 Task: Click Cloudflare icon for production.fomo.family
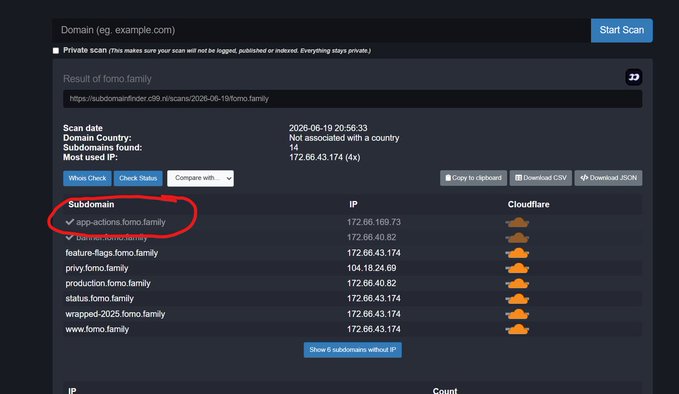click(x=517, y=284)
